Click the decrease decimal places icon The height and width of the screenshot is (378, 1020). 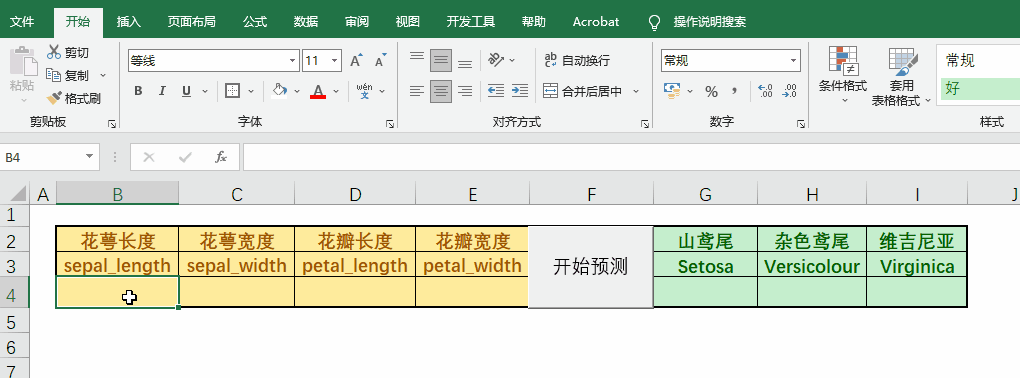coord(789,91)
